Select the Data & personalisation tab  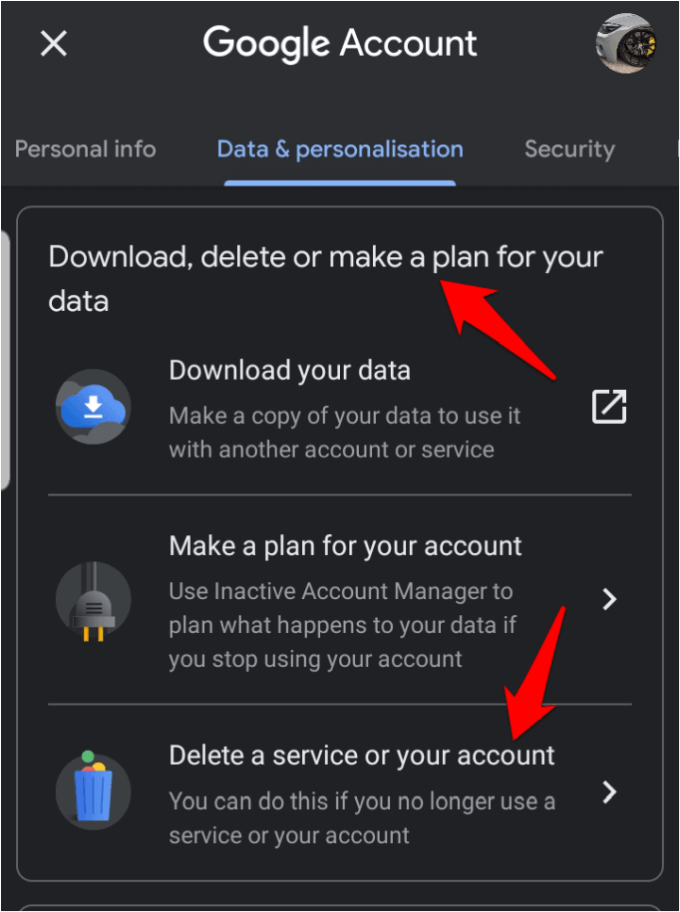tap(340, 150)
